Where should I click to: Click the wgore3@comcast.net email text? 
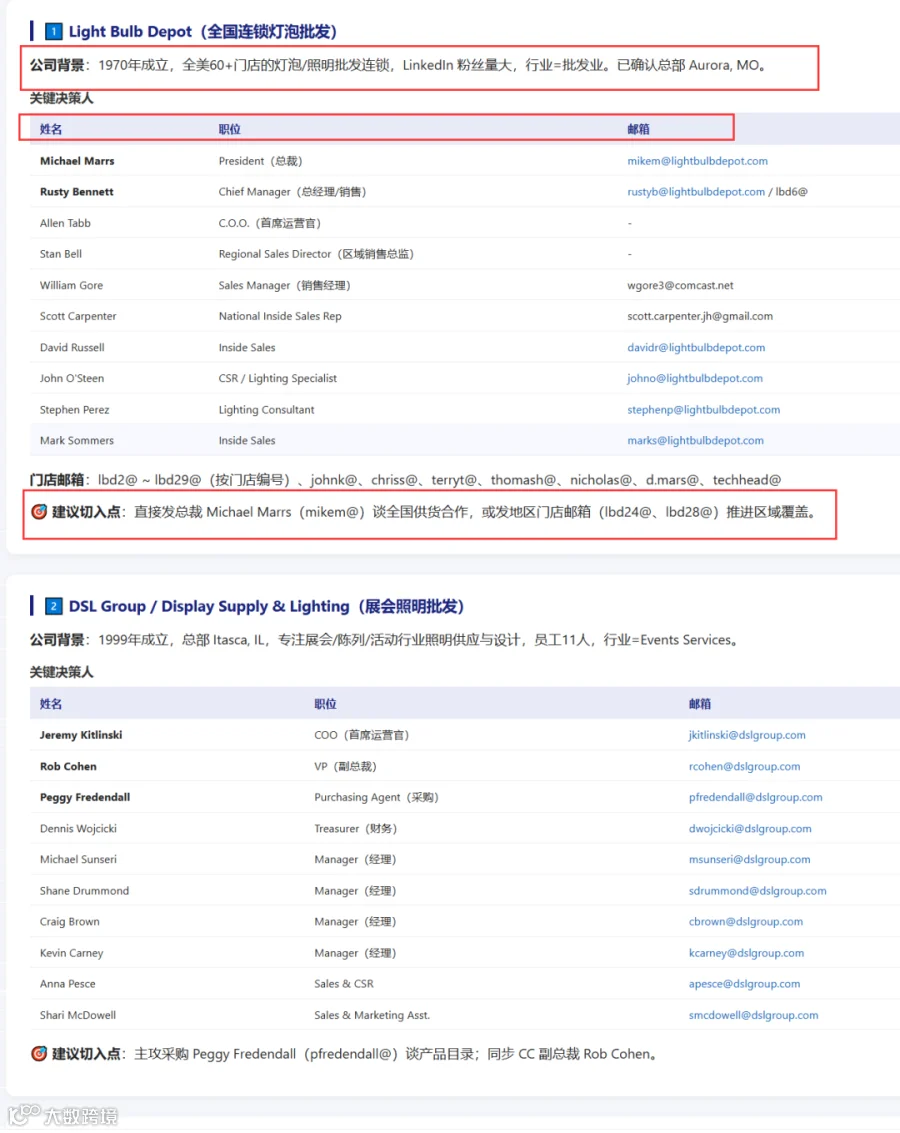[x=680, y=285]
